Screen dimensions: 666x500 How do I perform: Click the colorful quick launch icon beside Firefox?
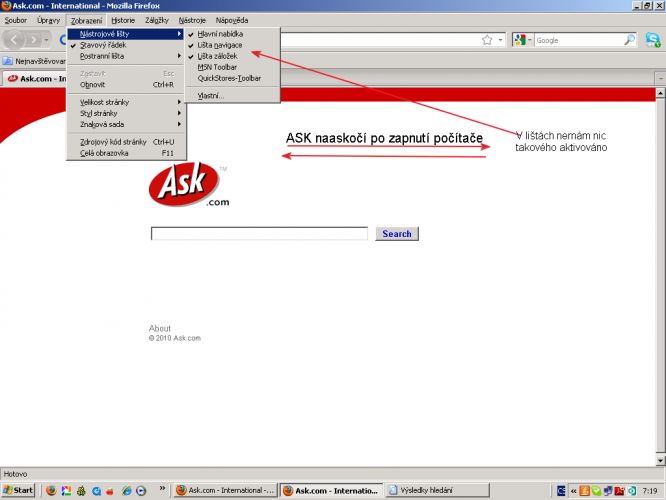tap(66, 491)
